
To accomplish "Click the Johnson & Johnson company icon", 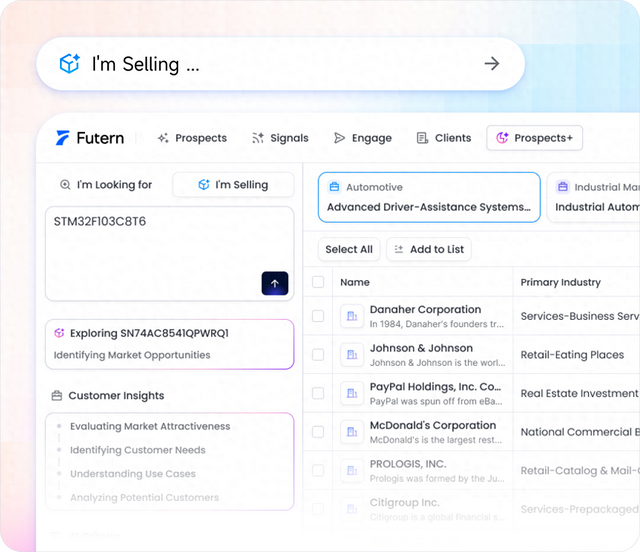I will 352,354.
